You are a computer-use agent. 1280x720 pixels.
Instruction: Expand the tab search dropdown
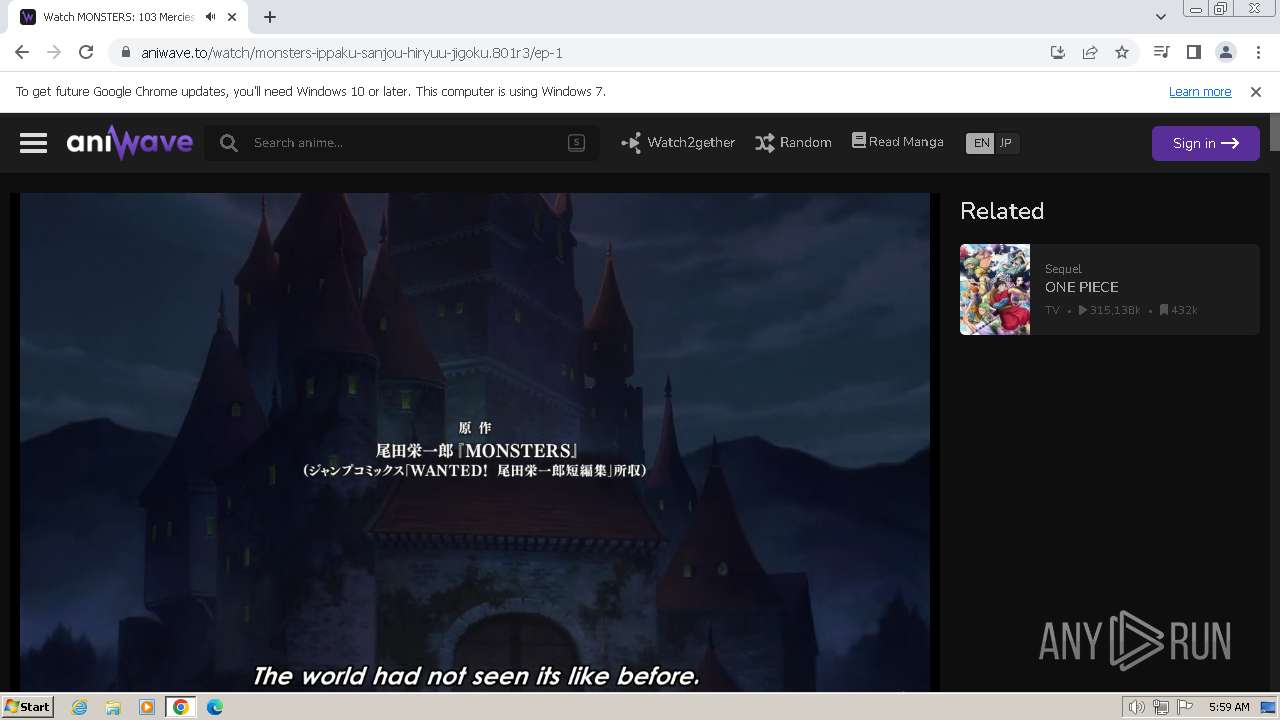(1160, 17)
